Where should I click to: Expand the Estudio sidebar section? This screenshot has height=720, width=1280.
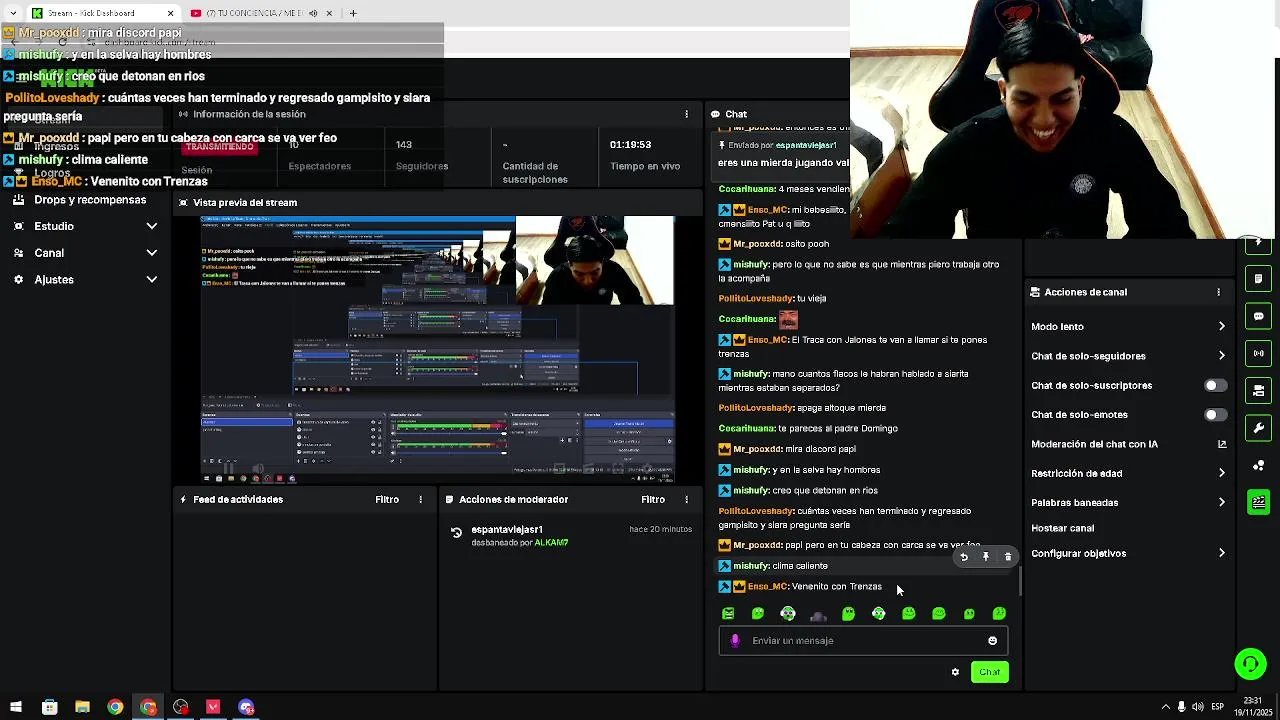coord(151,226)
